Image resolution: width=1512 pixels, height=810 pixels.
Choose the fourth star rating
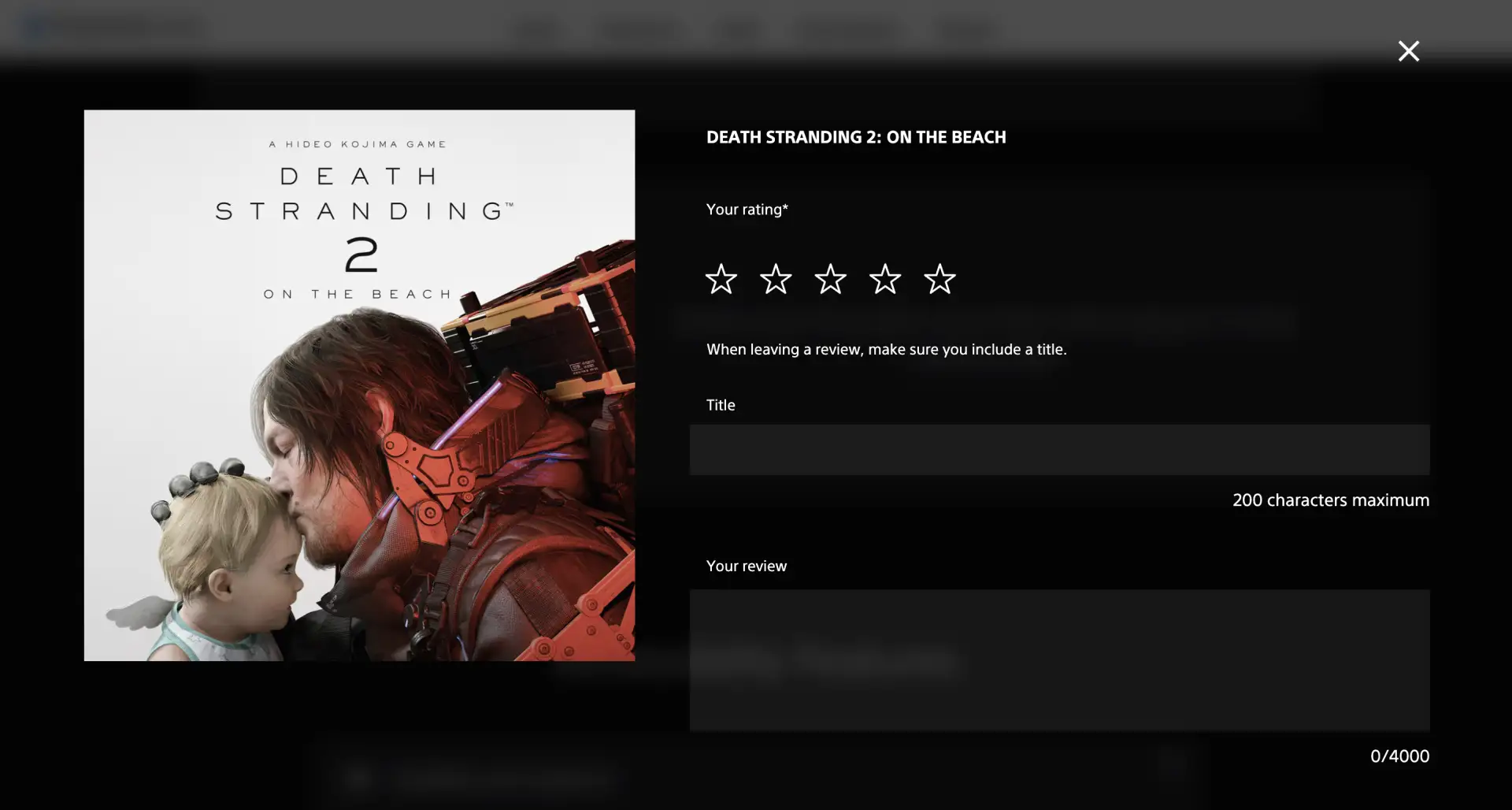(x=885, y=279)
